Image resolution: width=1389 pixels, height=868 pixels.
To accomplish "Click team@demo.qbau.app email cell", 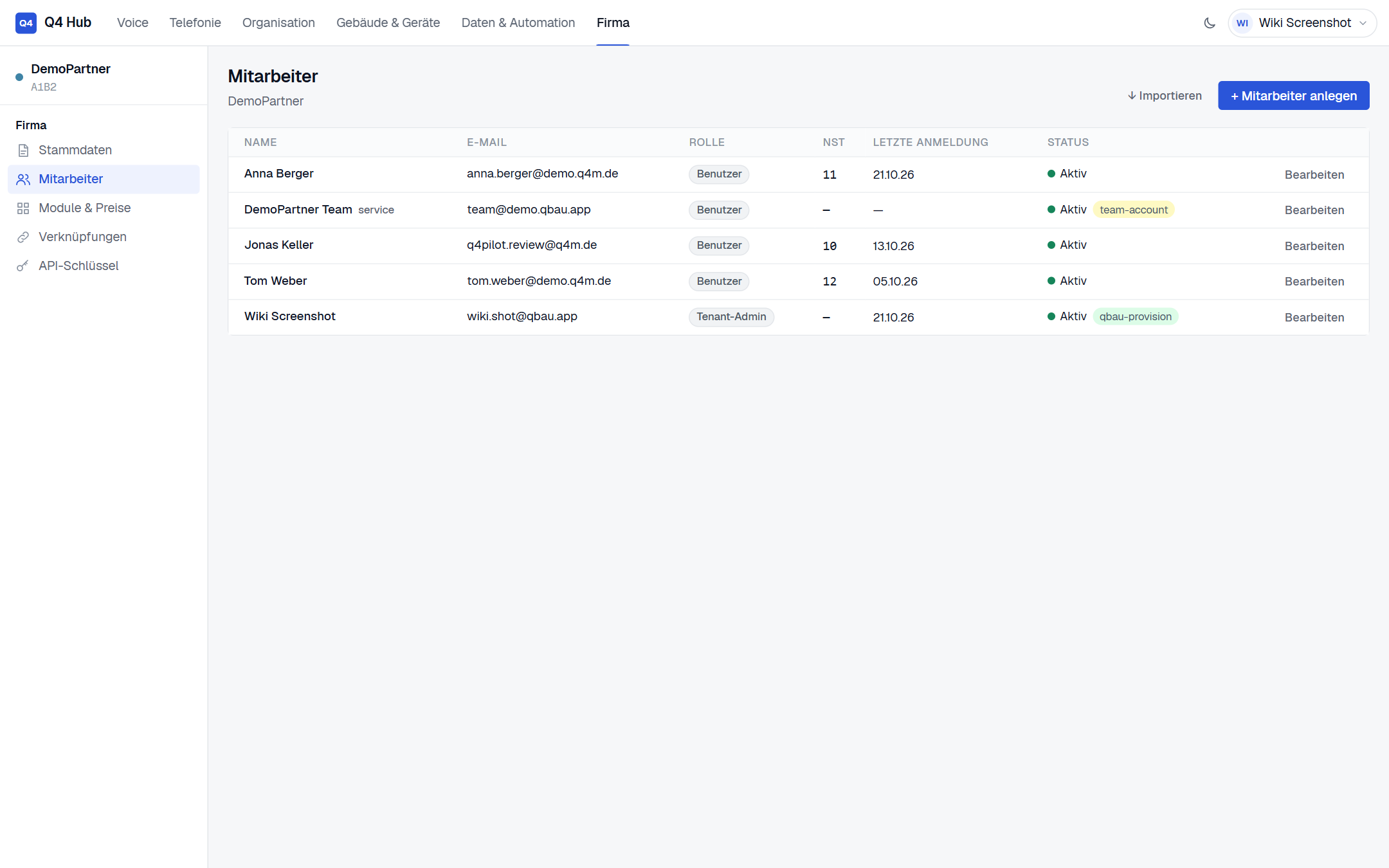I will tap(529, 210).
